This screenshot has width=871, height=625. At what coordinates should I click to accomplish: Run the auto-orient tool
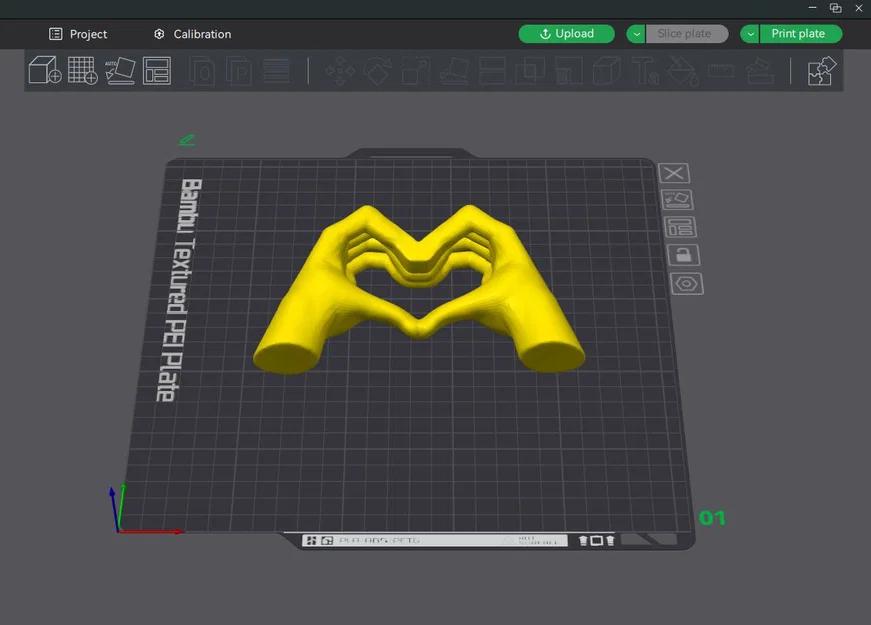[x=120, y=70]
